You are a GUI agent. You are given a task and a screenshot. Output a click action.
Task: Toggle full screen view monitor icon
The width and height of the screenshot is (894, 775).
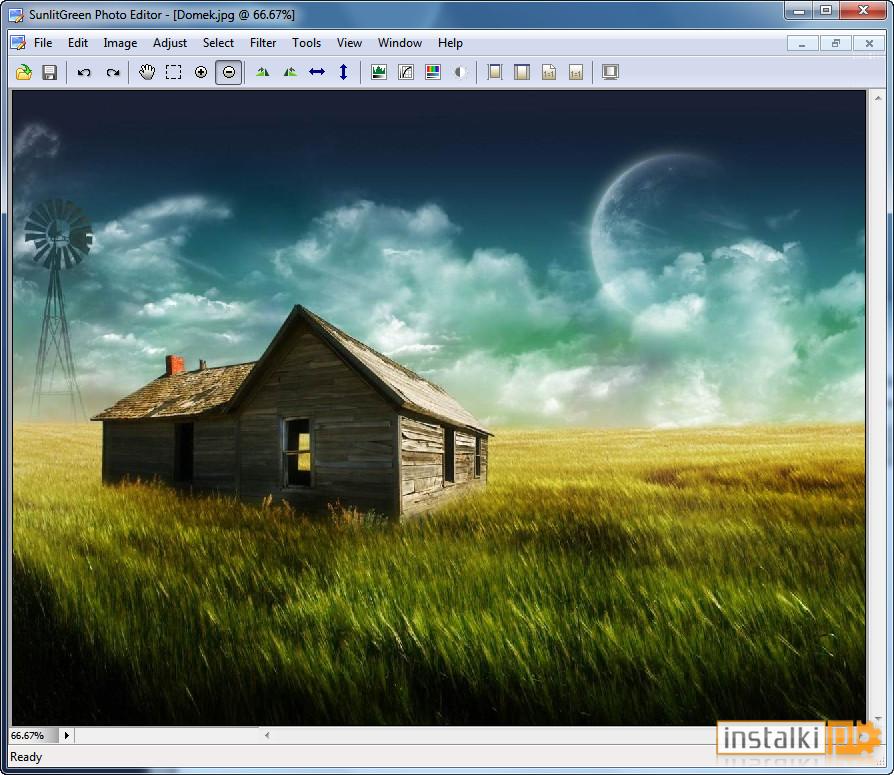(x=610, y=72)
